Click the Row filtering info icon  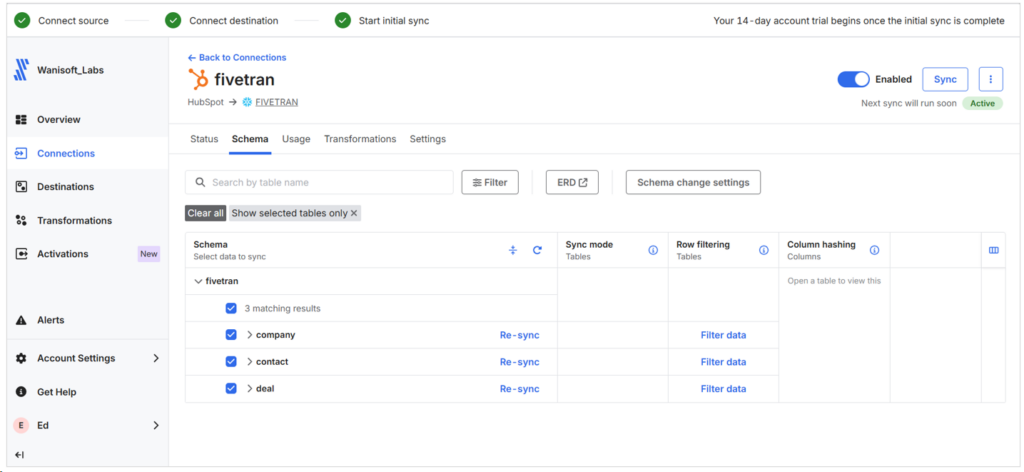tap(763, 250)
